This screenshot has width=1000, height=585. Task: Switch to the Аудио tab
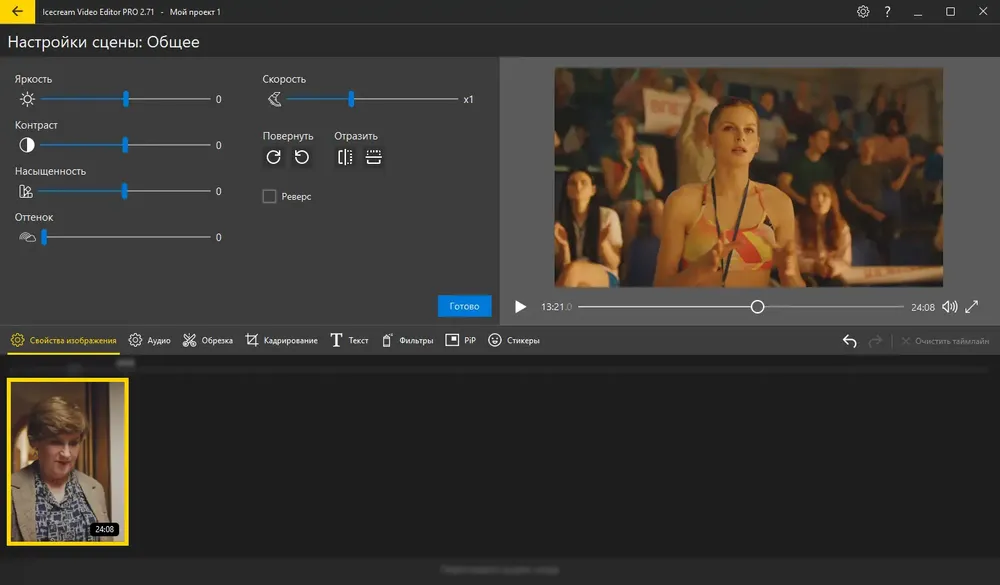point(149,341)
